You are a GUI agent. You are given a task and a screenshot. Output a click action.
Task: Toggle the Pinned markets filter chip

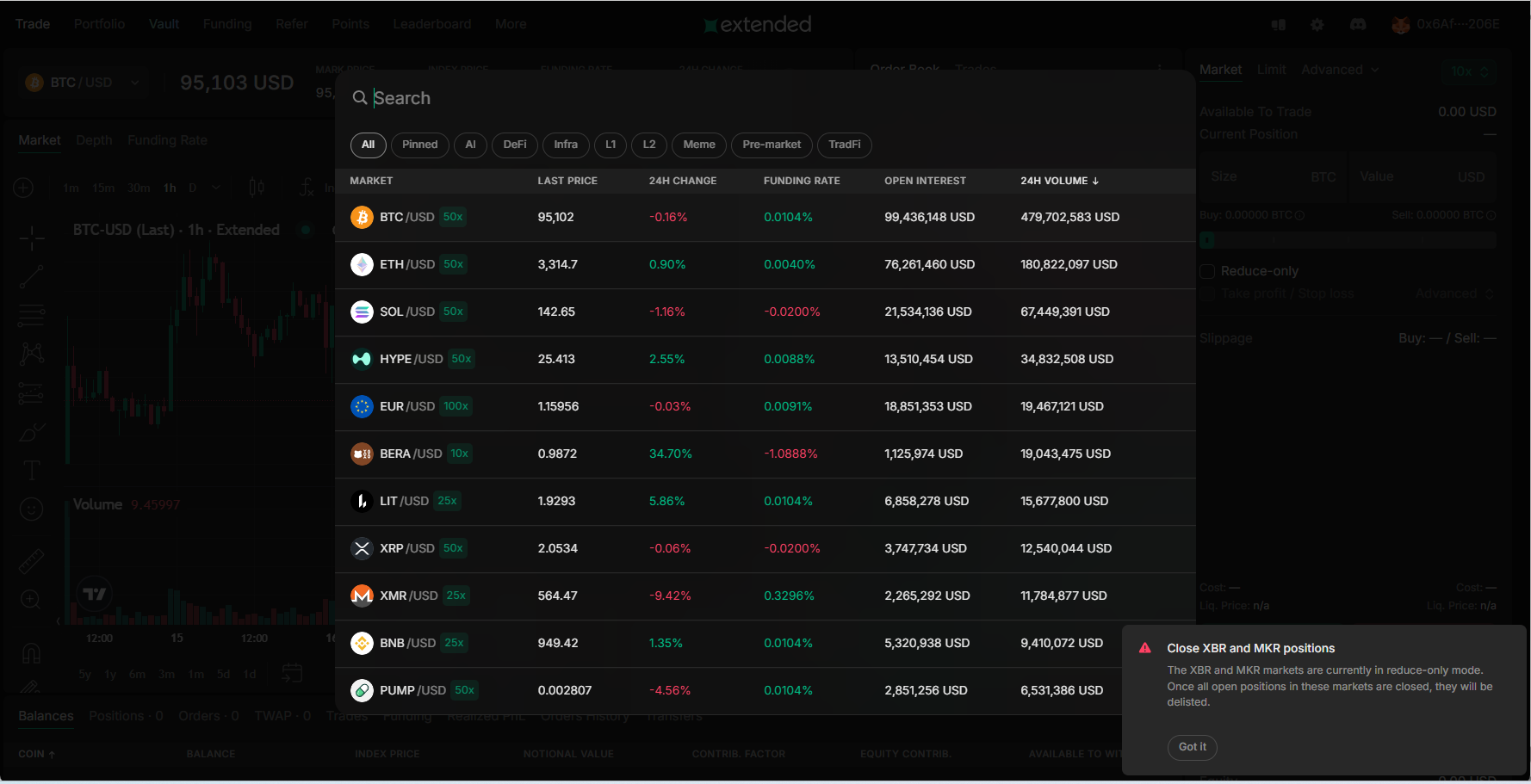(419, 145)
